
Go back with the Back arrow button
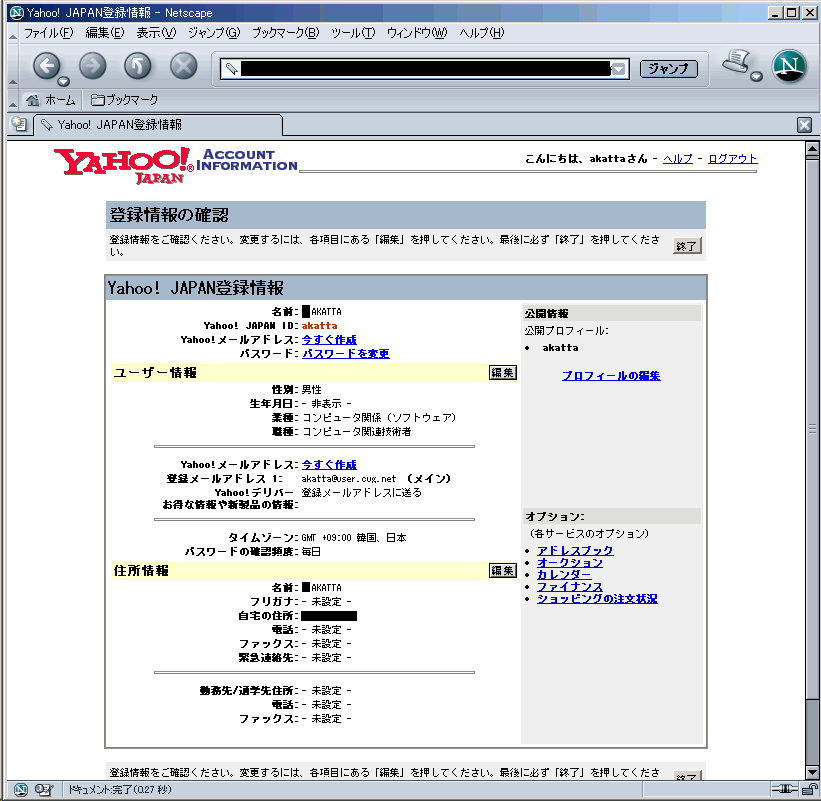[47, 66]
